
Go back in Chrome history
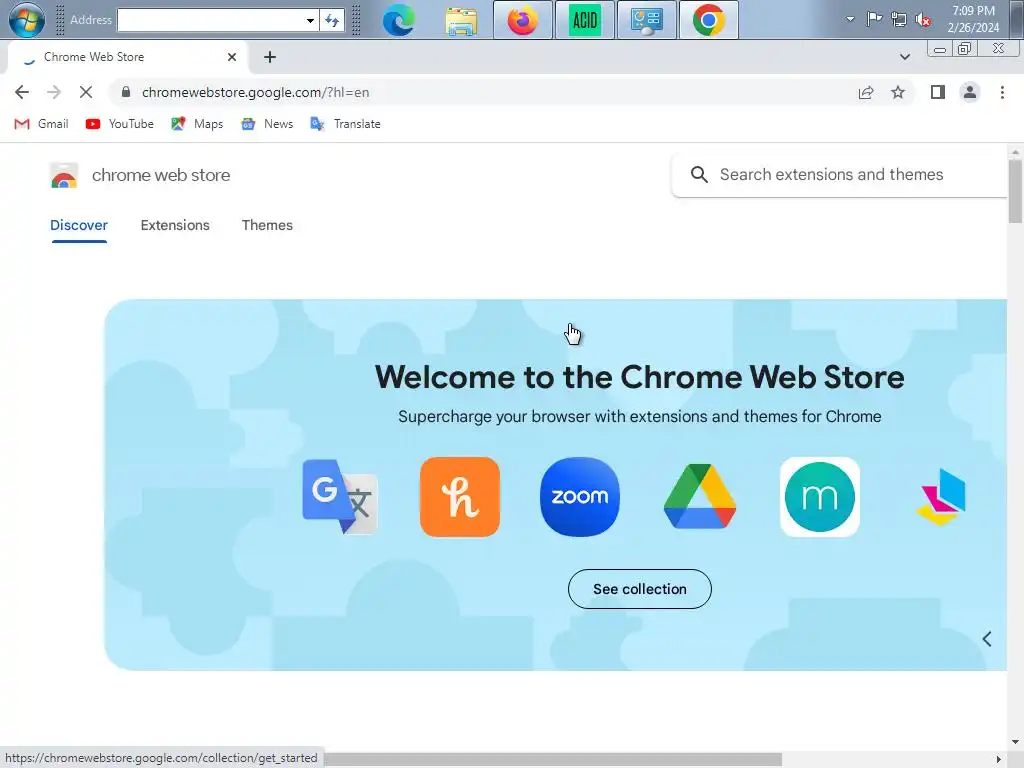[x=22, y=92]
